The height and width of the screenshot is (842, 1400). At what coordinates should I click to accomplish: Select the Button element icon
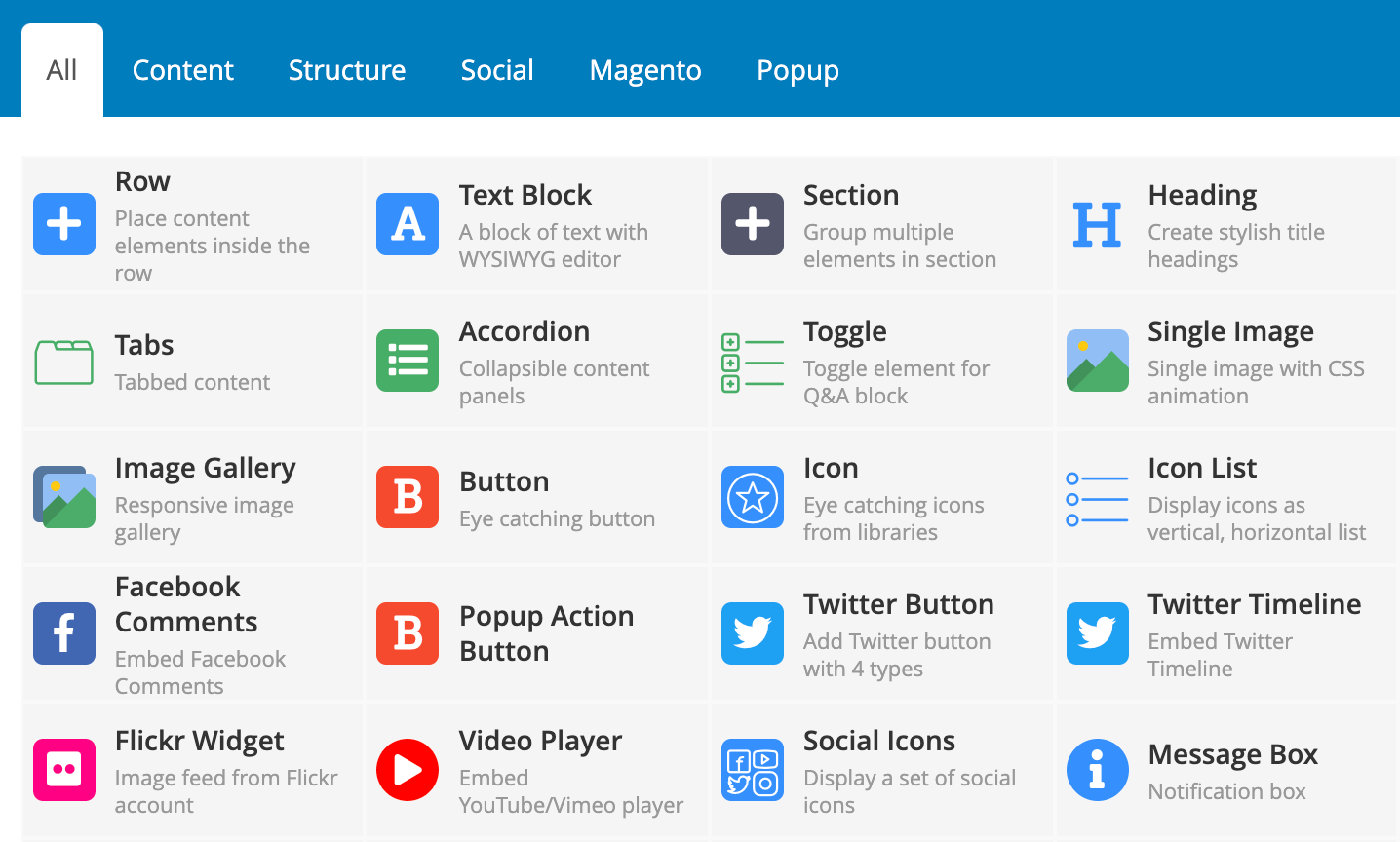pyautogui.click(x=408, y=497)
